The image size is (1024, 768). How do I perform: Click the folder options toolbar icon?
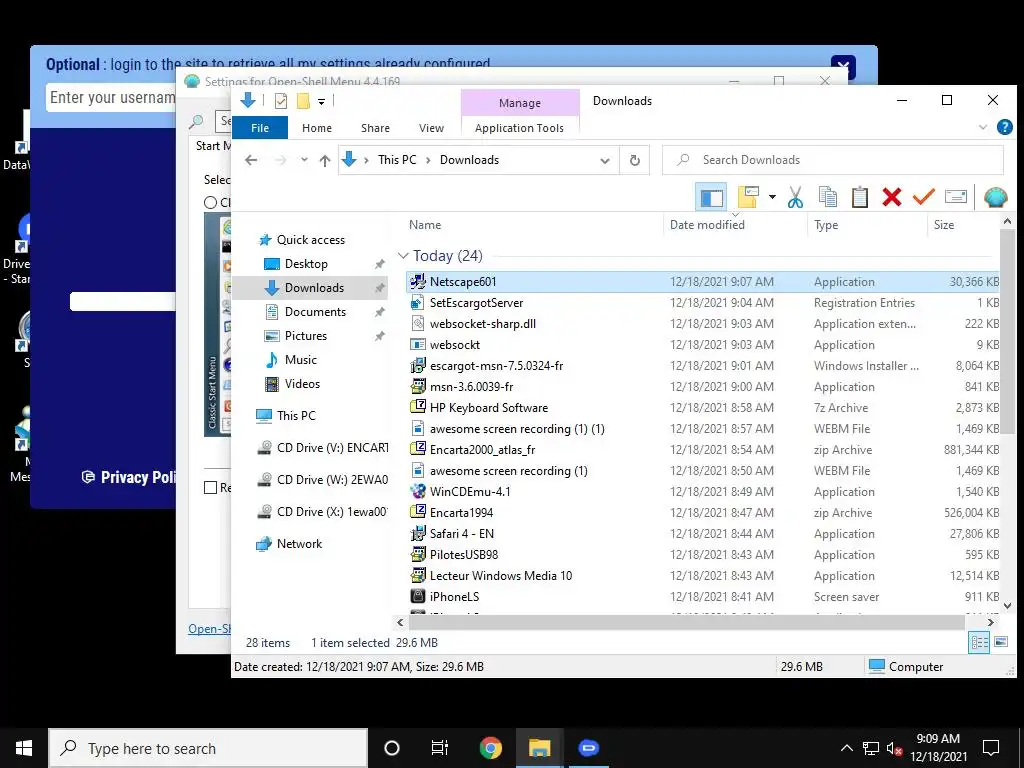click(748, 197)
